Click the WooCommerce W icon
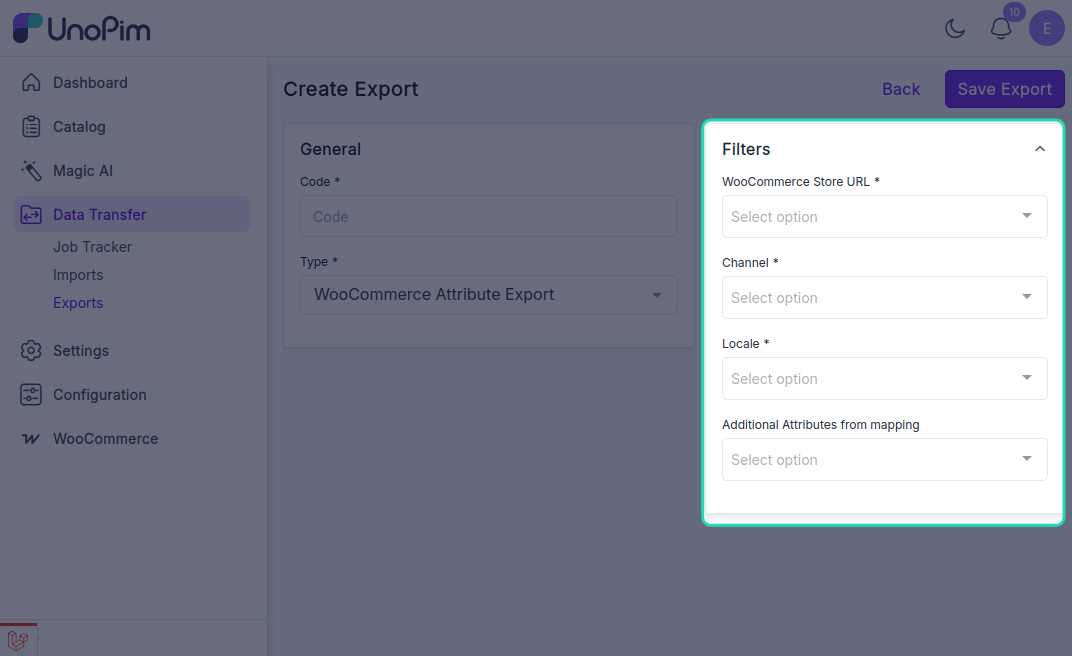The height and width of the screenshot is (656, 1072). [31, 439]
